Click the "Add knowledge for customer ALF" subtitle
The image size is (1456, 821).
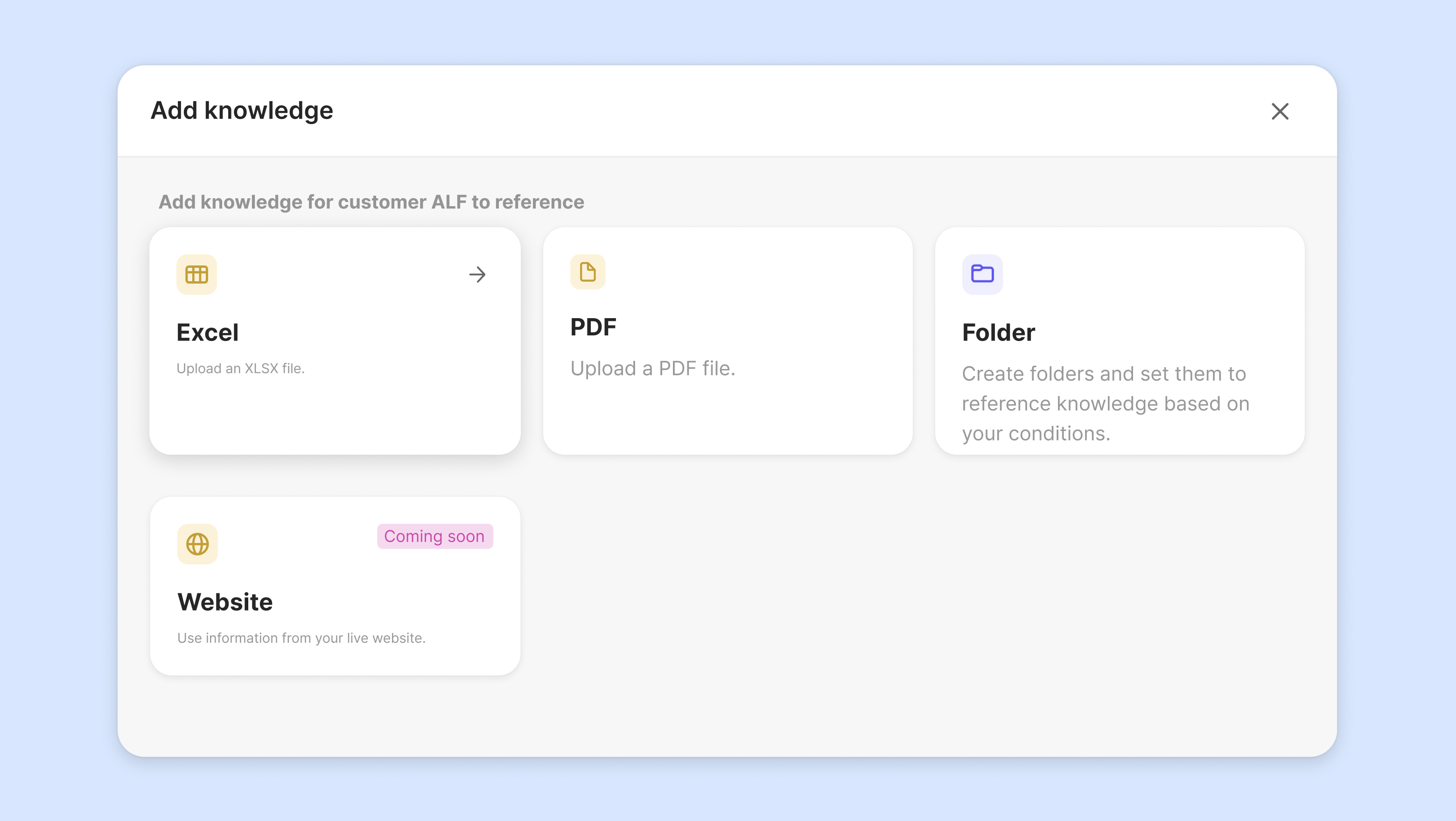click(x=371, y=202)
